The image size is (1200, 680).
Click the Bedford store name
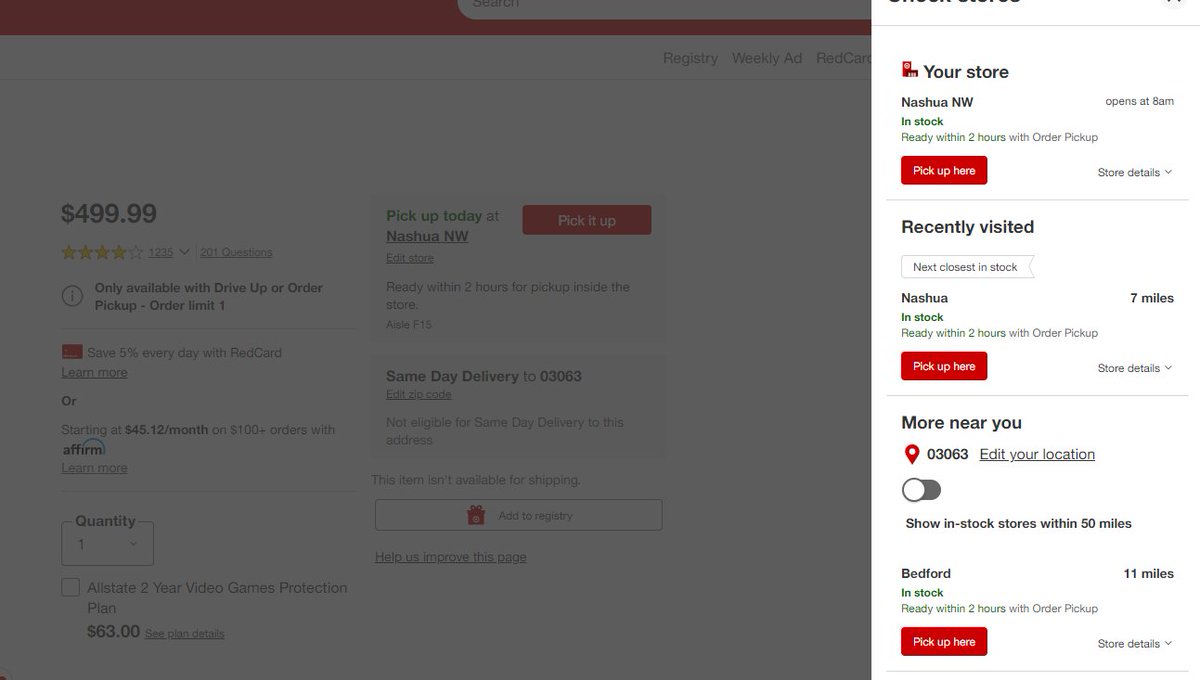(x=926, y=573)
